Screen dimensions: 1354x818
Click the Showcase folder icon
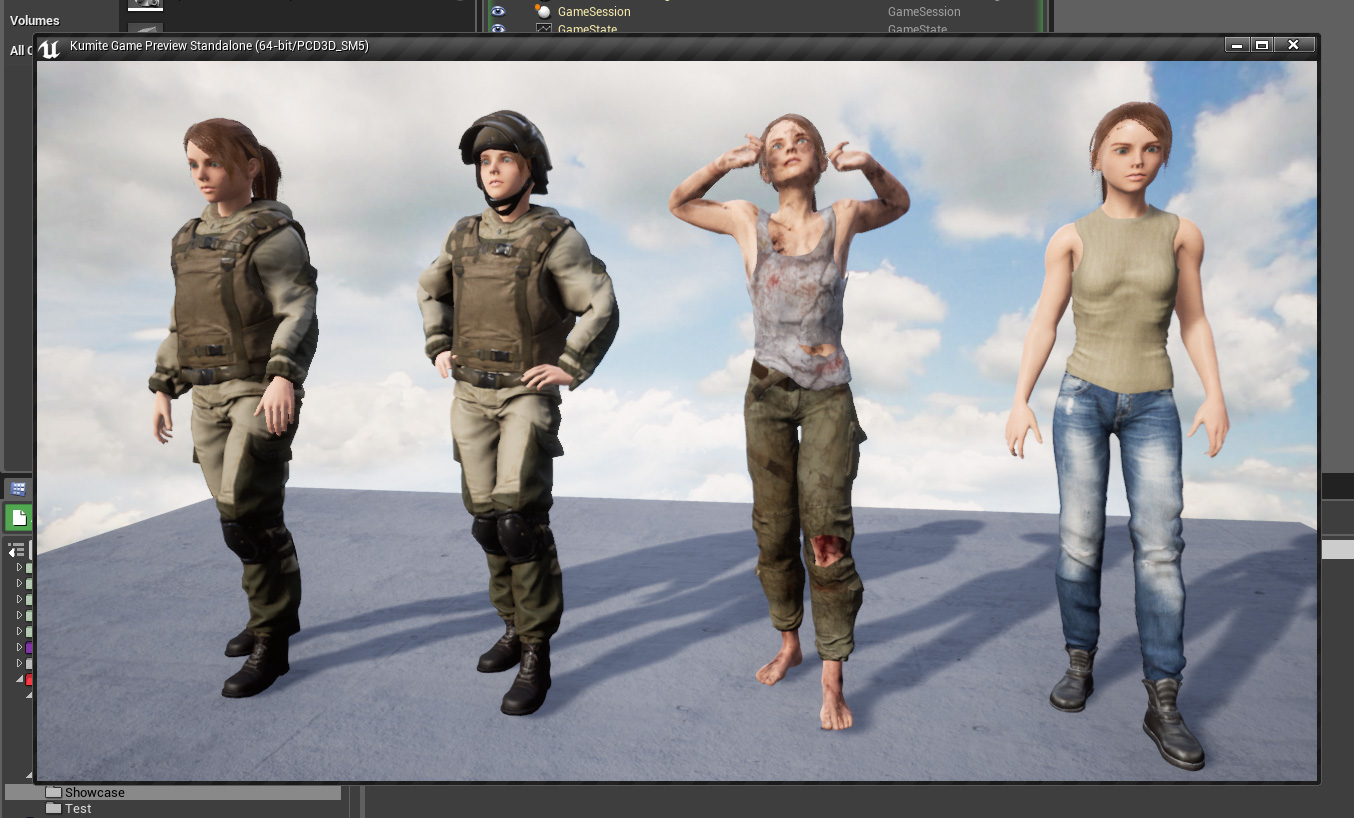click(x=54, y=792)
